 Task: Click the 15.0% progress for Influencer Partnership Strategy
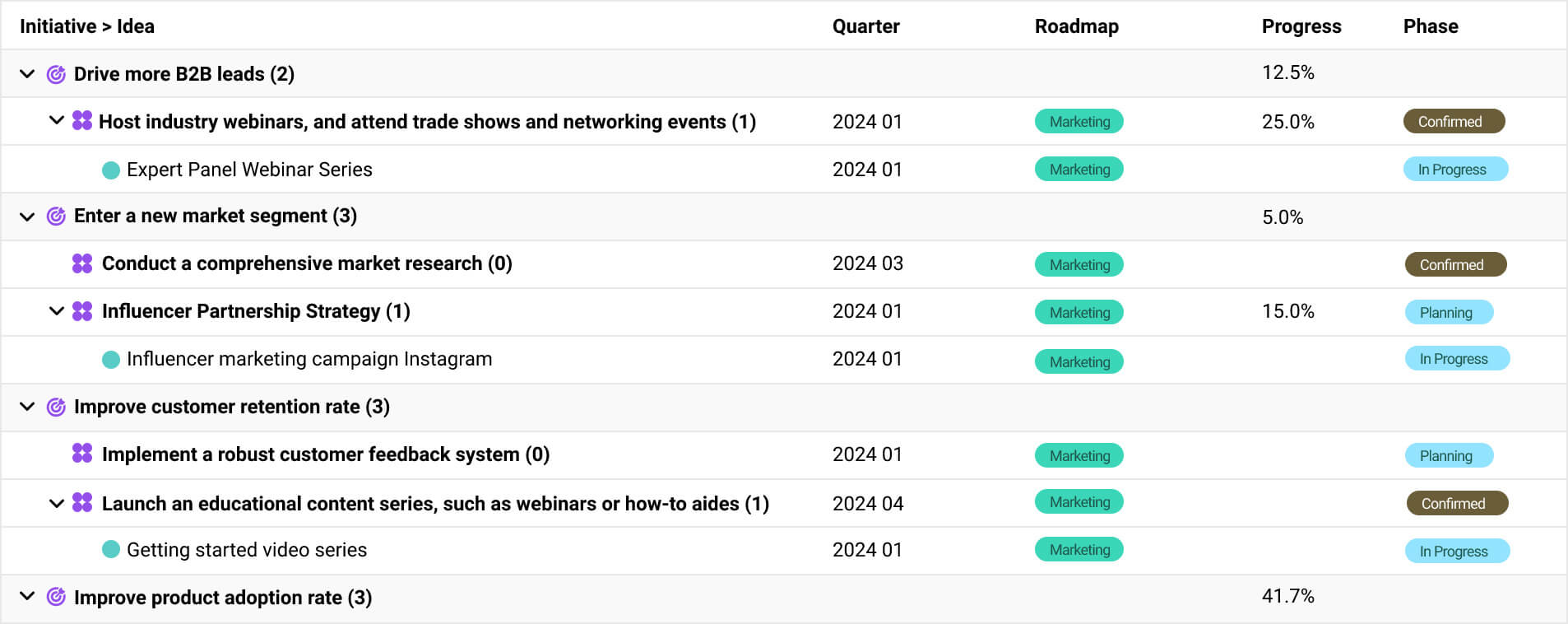tap(1288, 311)
